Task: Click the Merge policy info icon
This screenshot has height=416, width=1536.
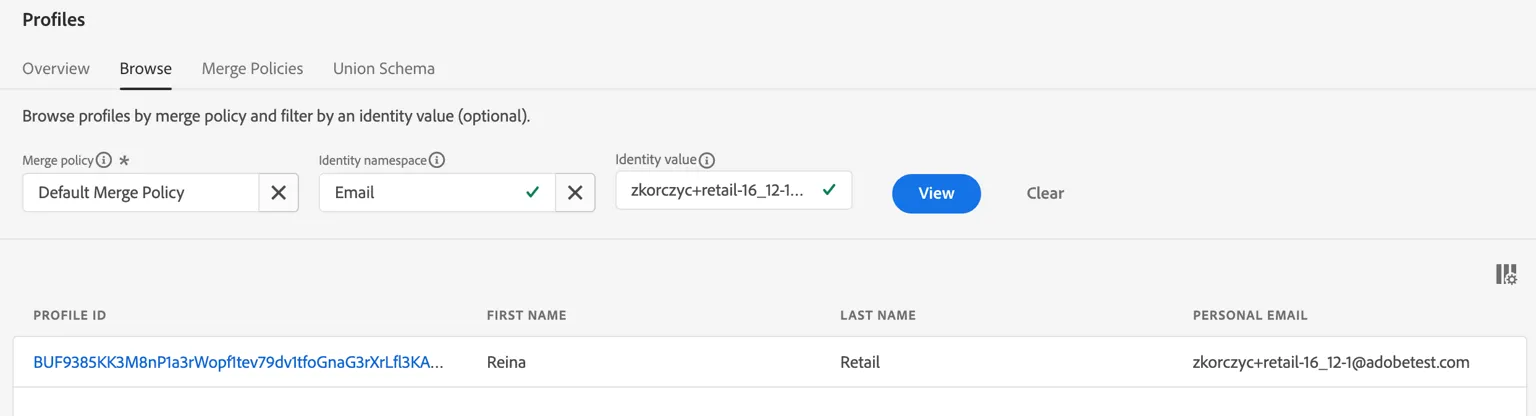Action: [x=104, y=160]
